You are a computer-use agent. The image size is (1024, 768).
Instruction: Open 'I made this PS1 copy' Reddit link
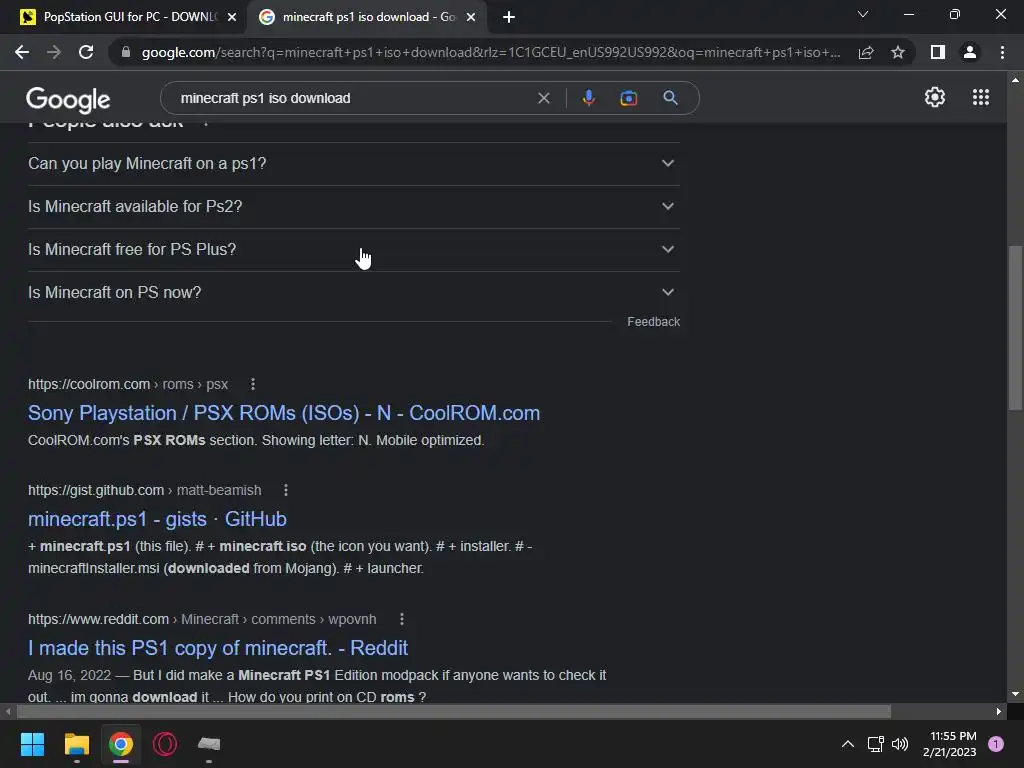[218, 648]
